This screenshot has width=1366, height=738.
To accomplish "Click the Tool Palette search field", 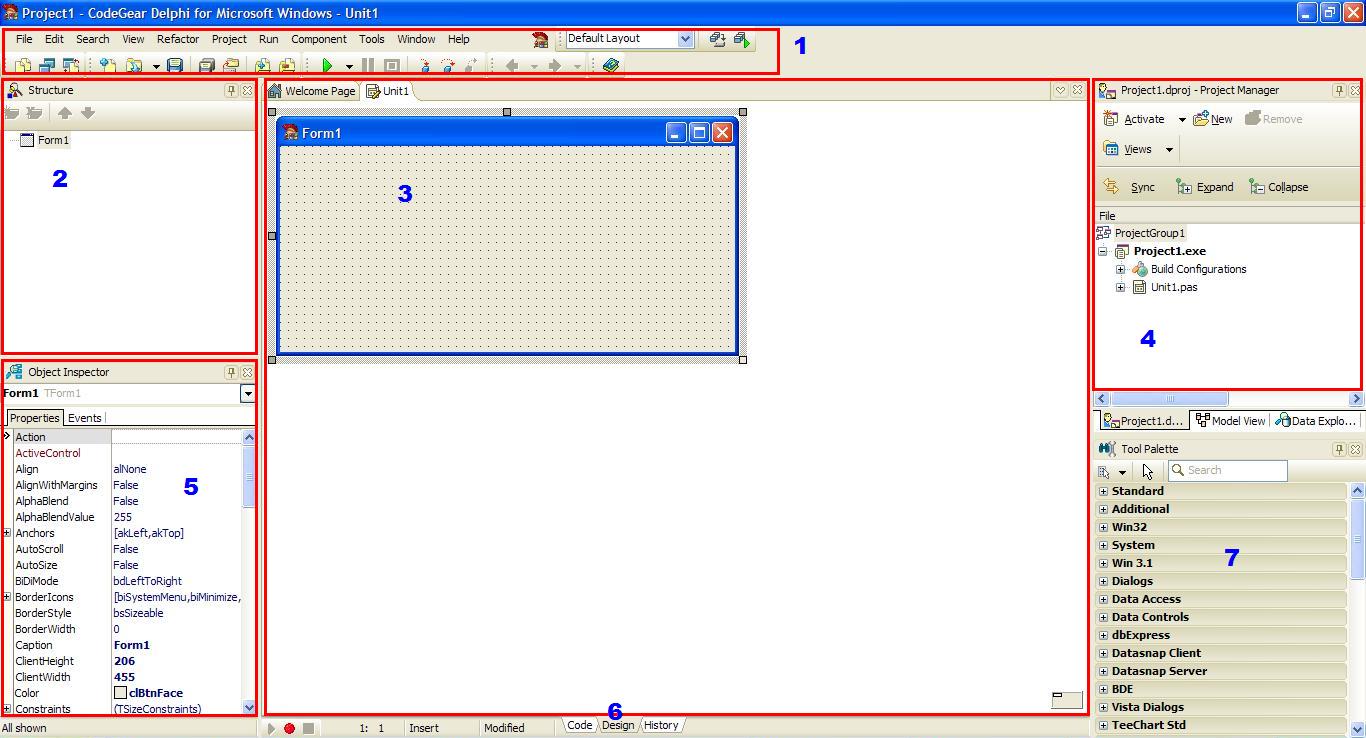I will (1227, 470).
